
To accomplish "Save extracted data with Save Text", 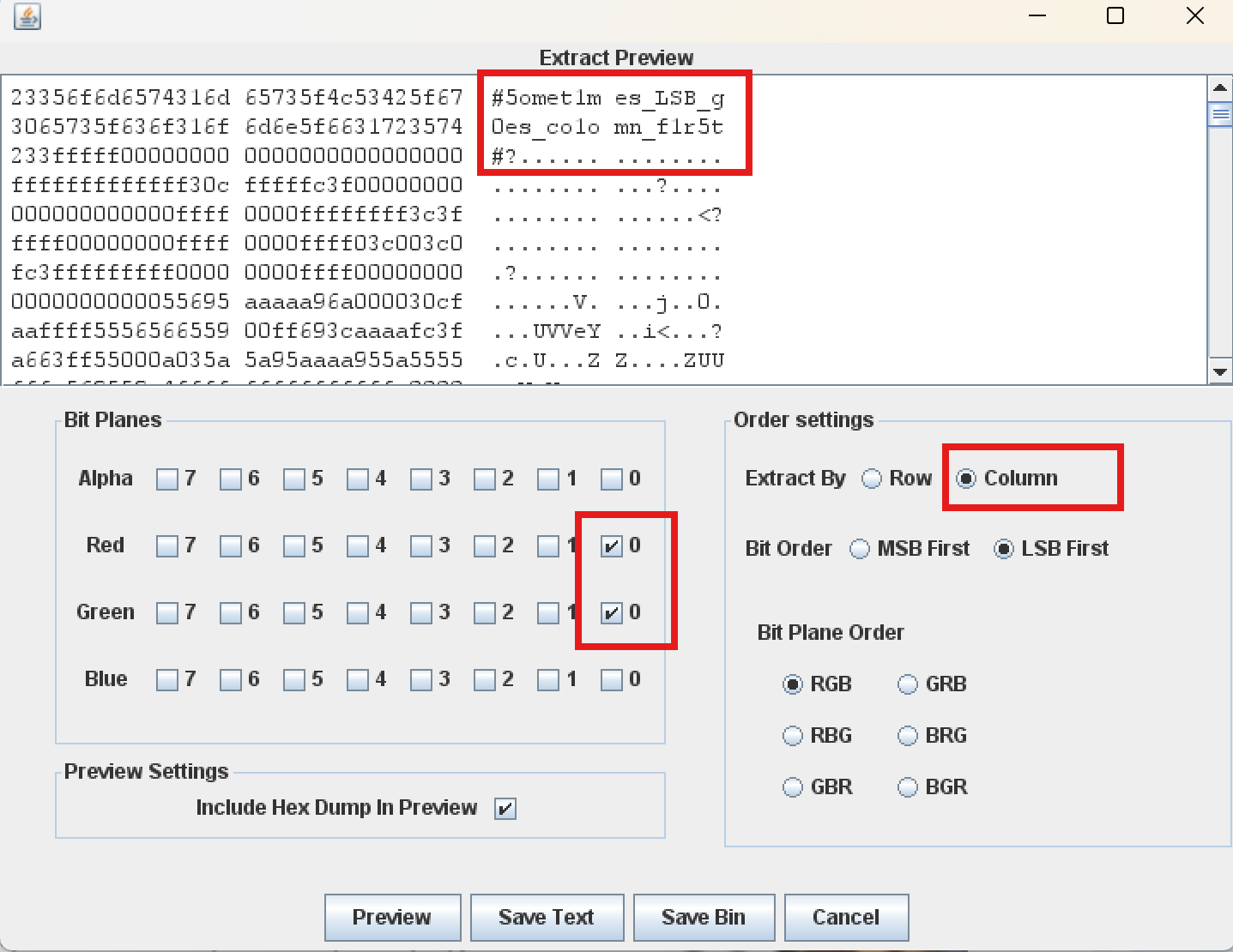I will coord(546,917).
